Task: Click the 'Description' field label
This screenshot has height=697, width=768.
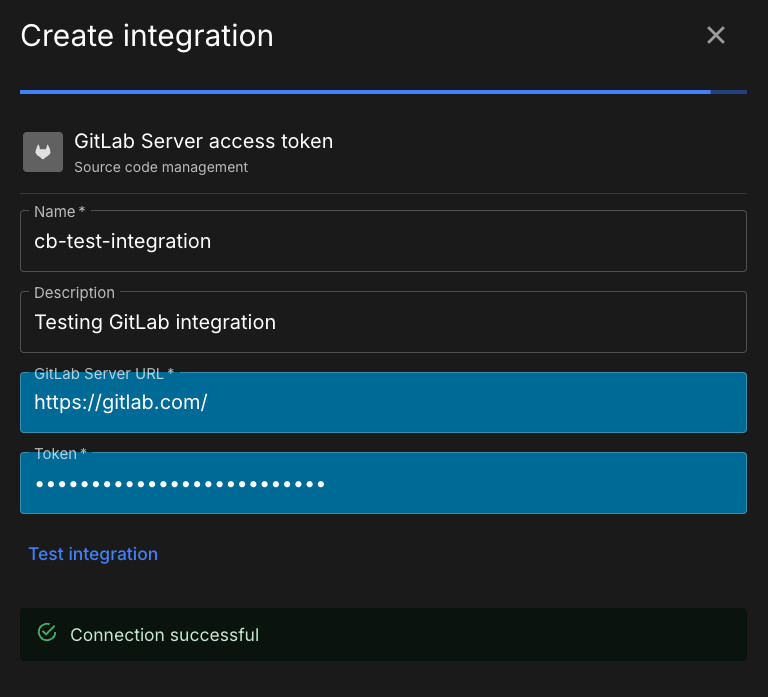Action: click(x=74, y=293)
